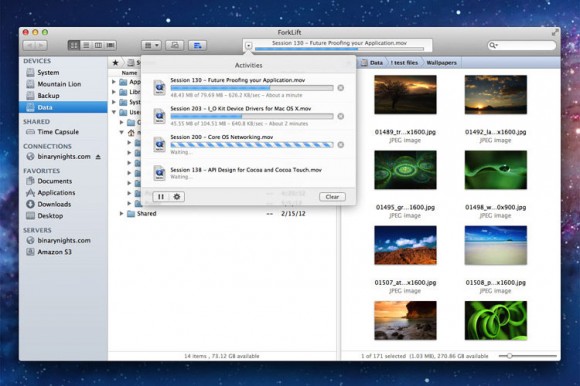The image size is (580, 386).
Task: Sort by the Name column header
Action: pyautogui.click(x=129, y=73)
